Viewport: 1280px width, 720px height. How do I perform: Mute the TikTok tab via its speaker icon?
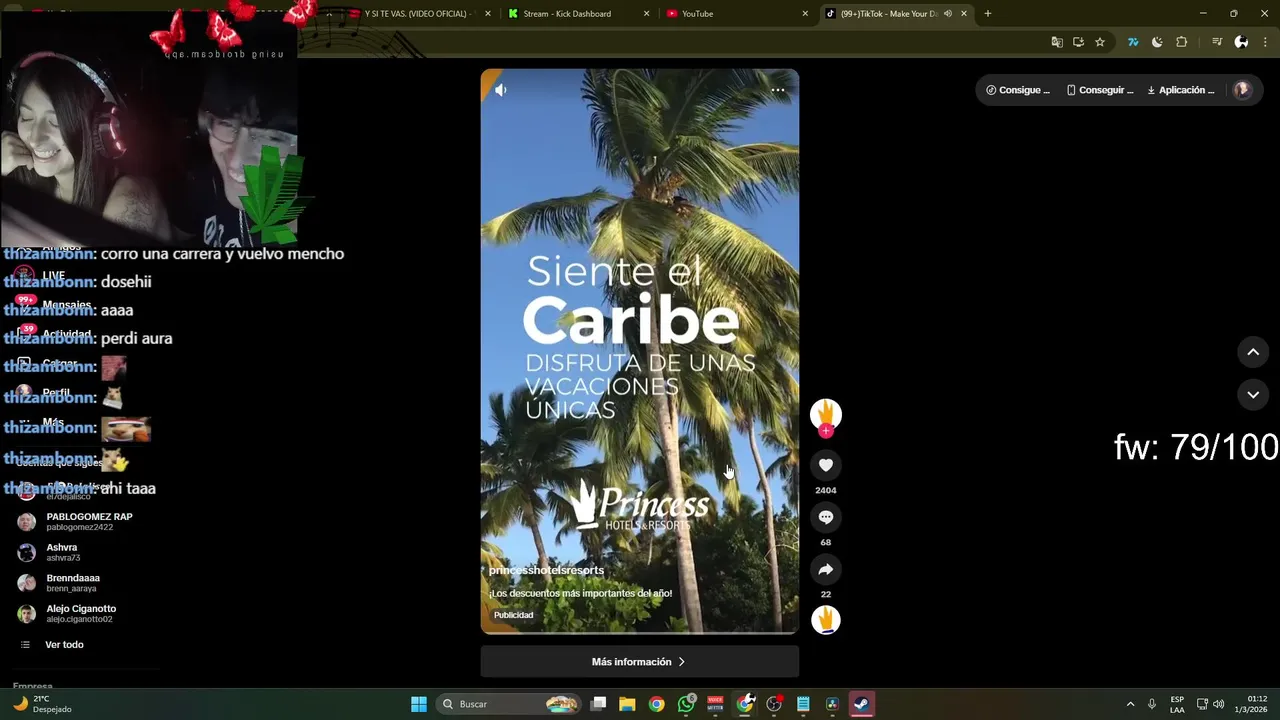[947, 14]
